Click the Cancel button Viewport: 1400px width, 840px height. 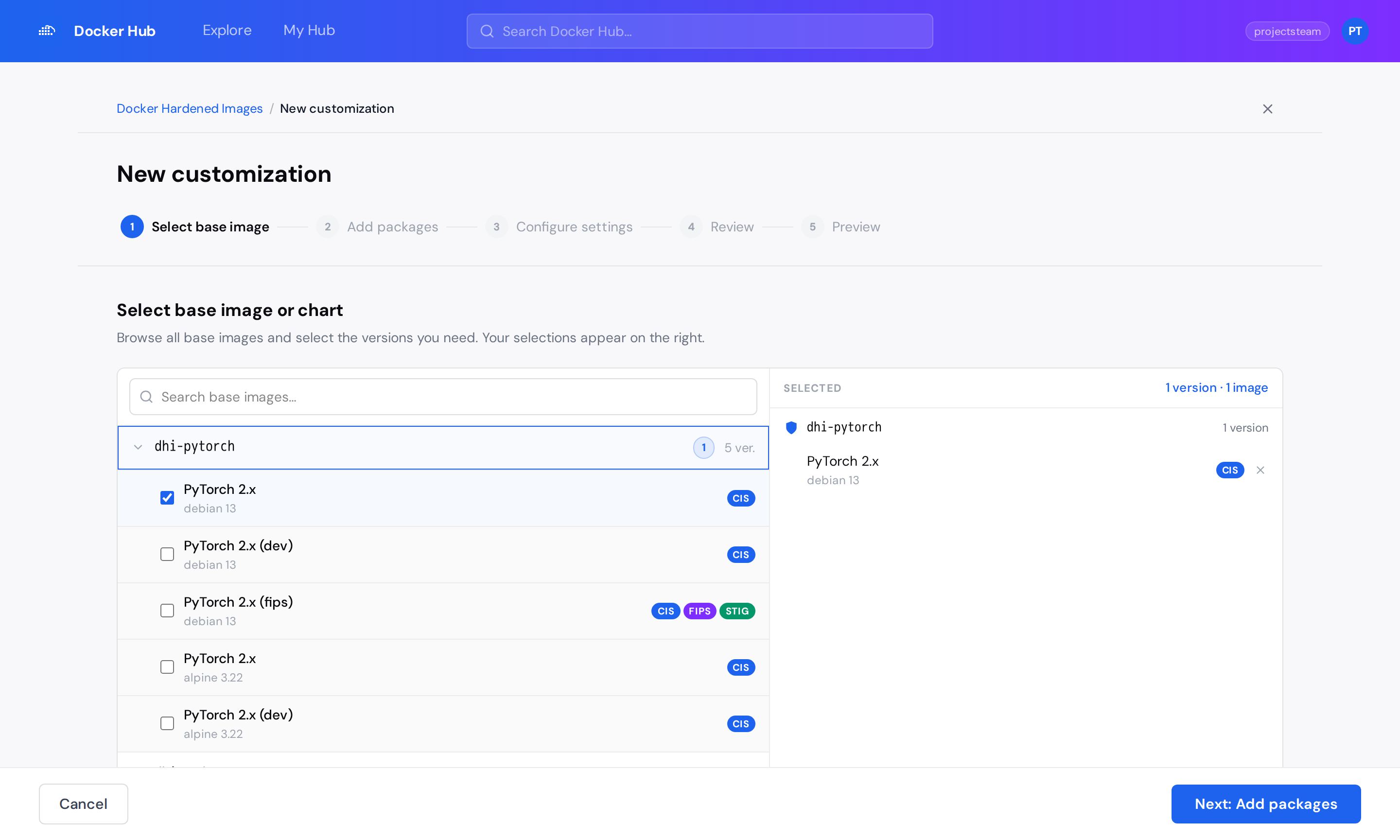tap(83, 804)
